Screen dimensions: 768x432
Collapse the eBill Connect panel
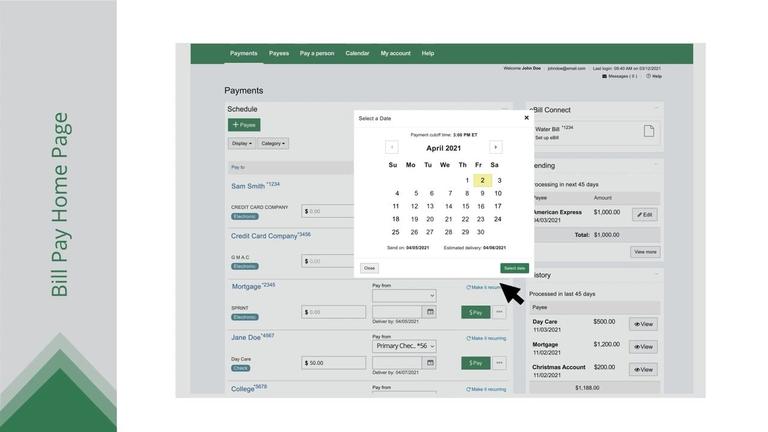657,108
